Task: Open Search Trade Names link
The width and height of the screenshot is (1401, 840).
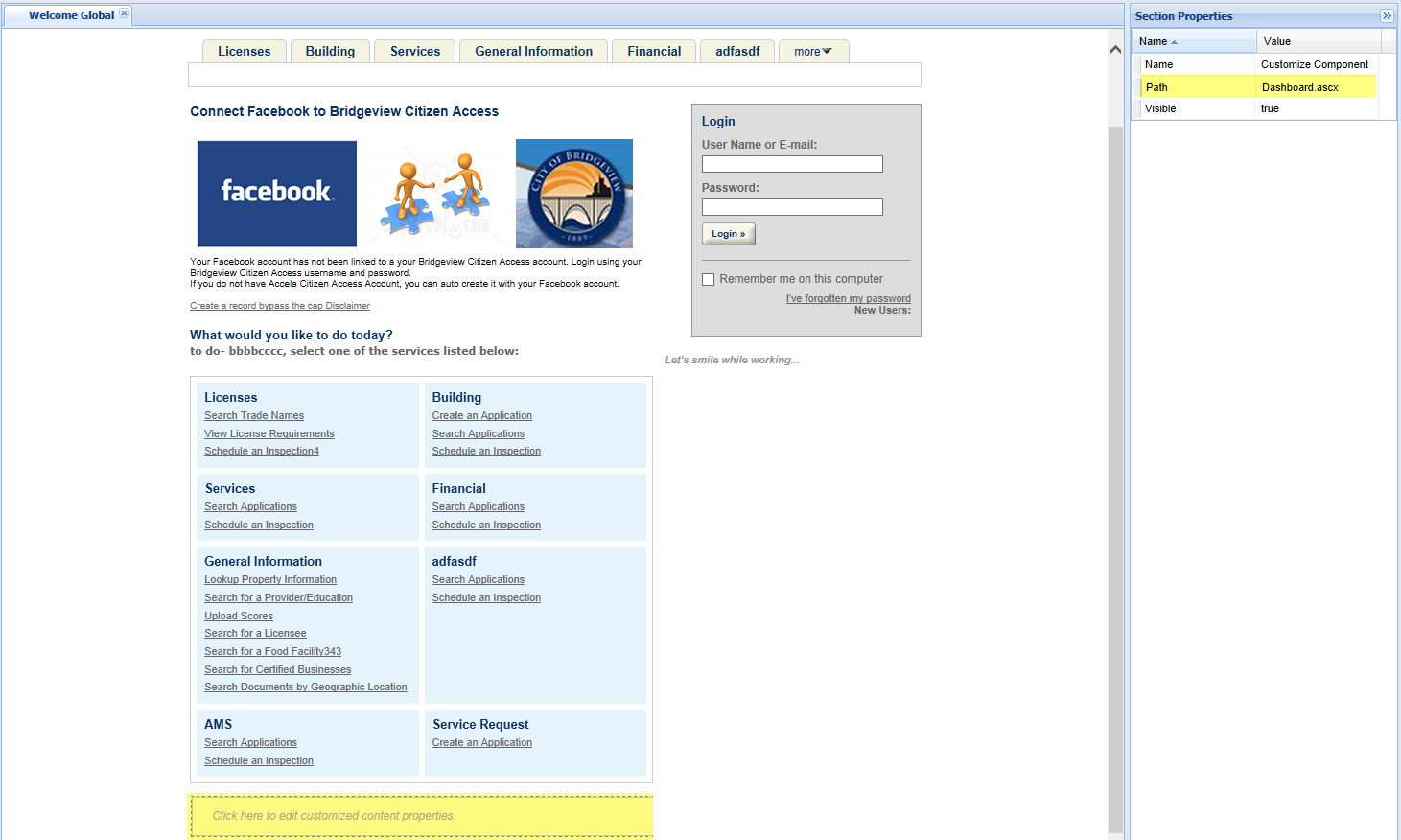Action: point(254,416)
